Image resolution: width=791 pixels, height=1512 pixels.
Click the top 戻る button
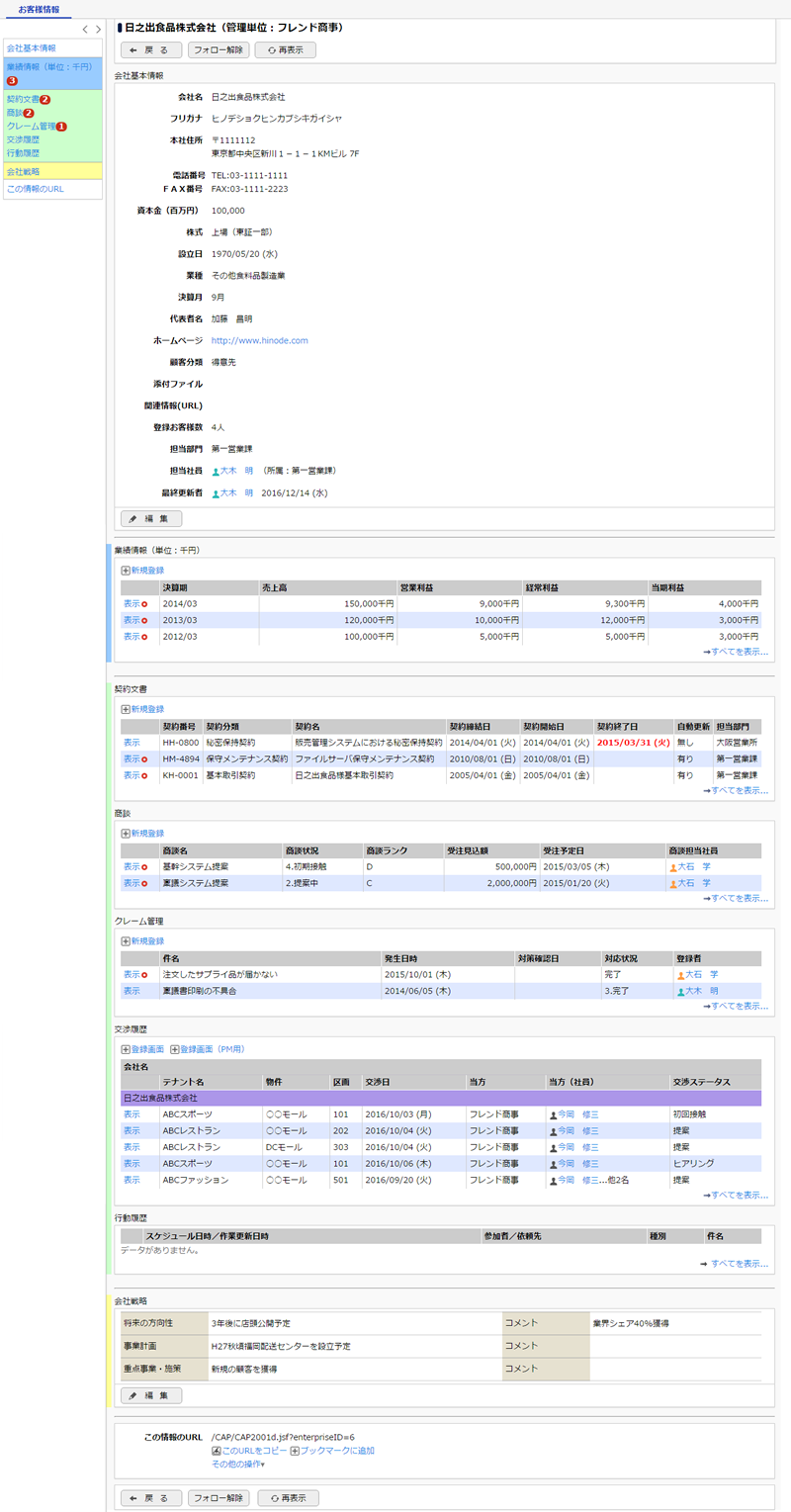pyautogui.click(x=150, y=49)
